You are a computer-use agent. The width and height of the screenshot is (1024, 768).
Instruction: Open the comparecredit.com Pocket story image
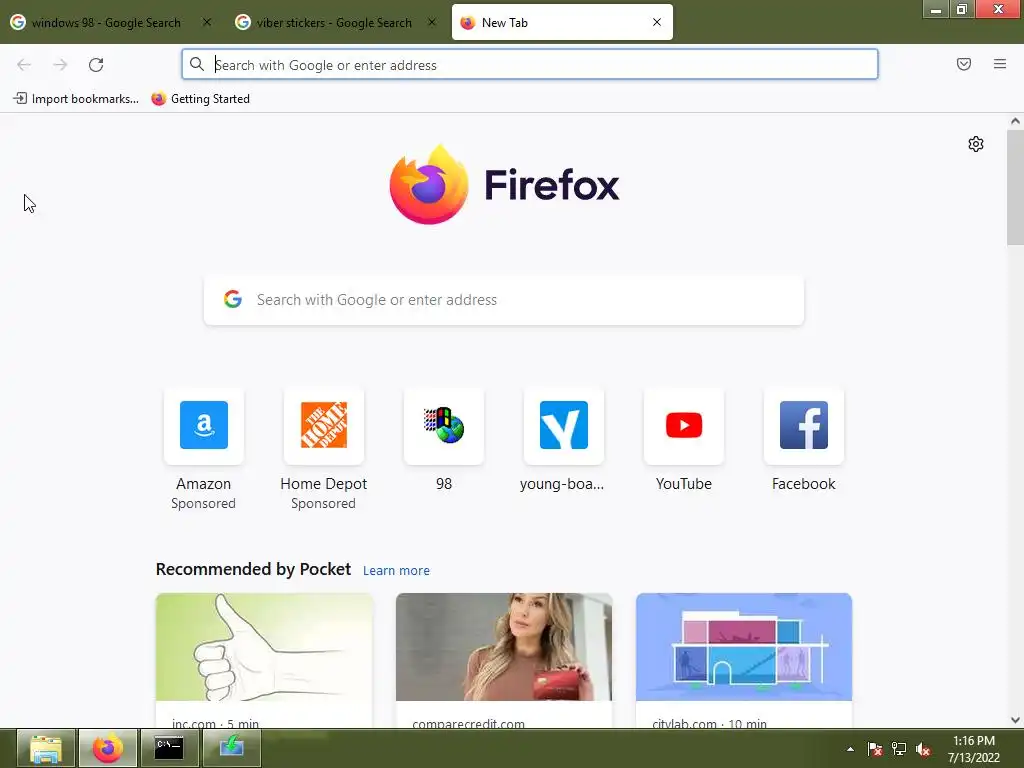504,647
